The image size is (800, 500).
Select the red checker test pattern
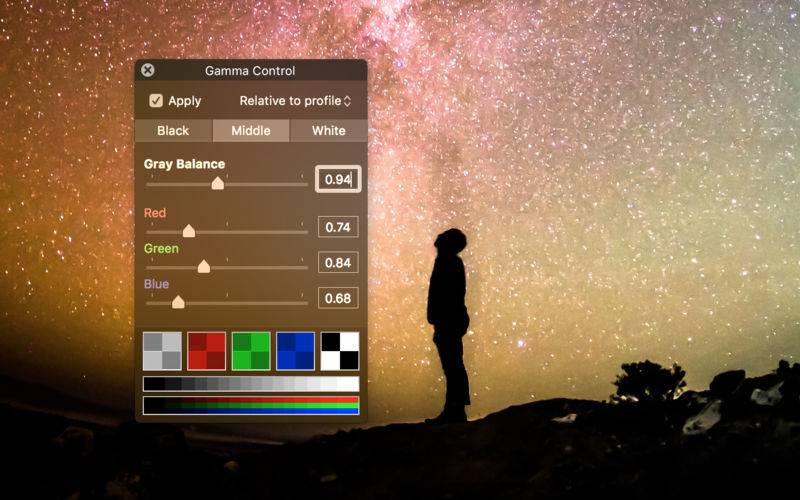click(207, 351)
